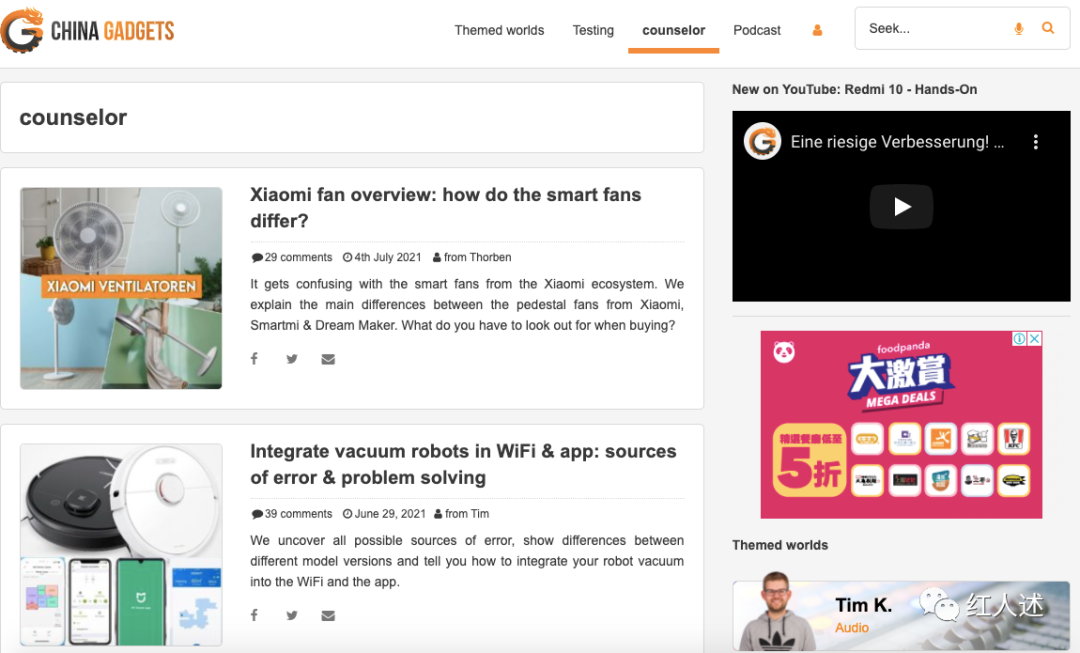
Task: Share Xiaomi fan article via email
Action: (x=328, y=359)
